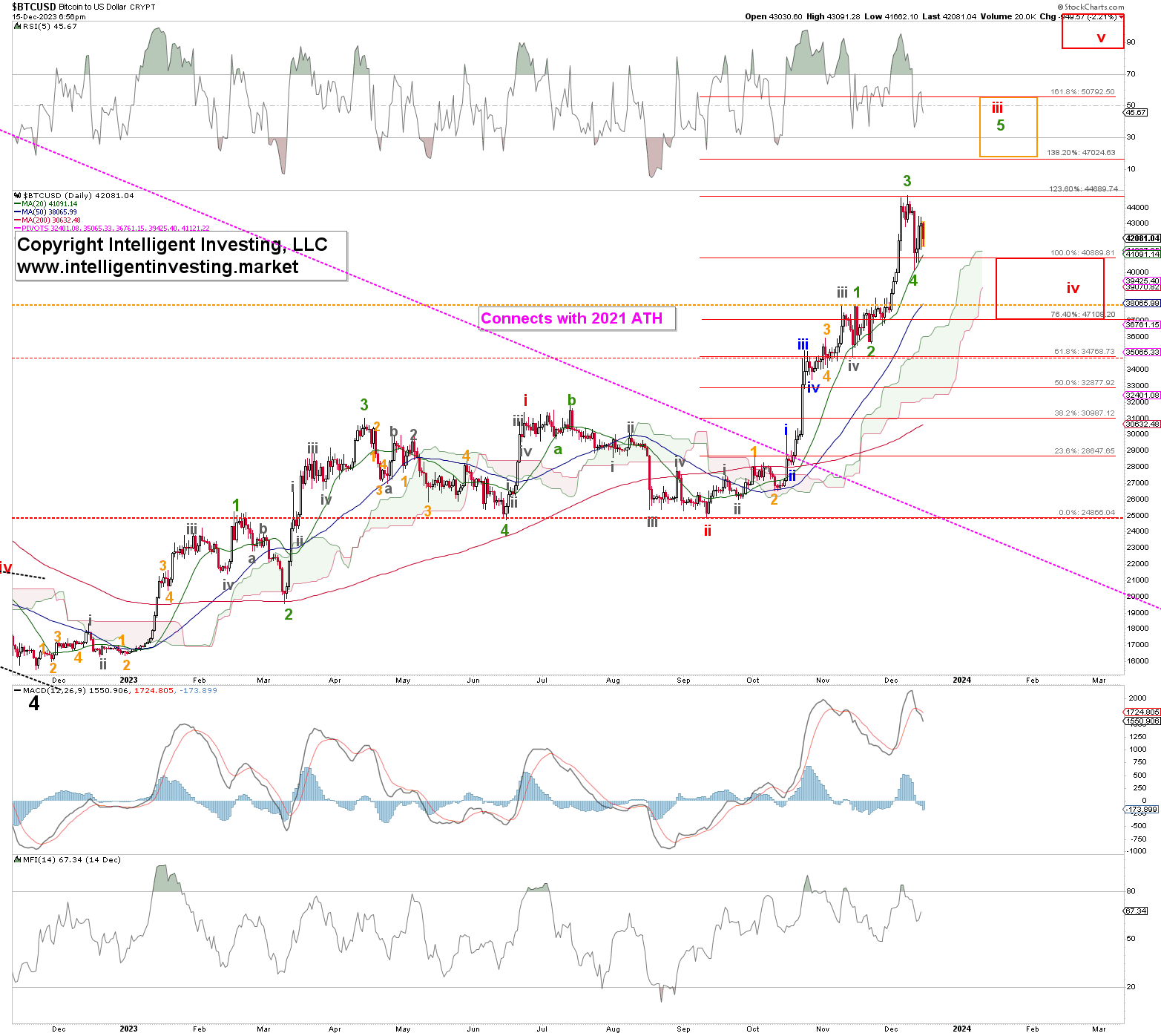The image size is (1161, 1036).
Task: Click the MA(20) 41091.14 legend entry
Action: (x=46, y=204)
